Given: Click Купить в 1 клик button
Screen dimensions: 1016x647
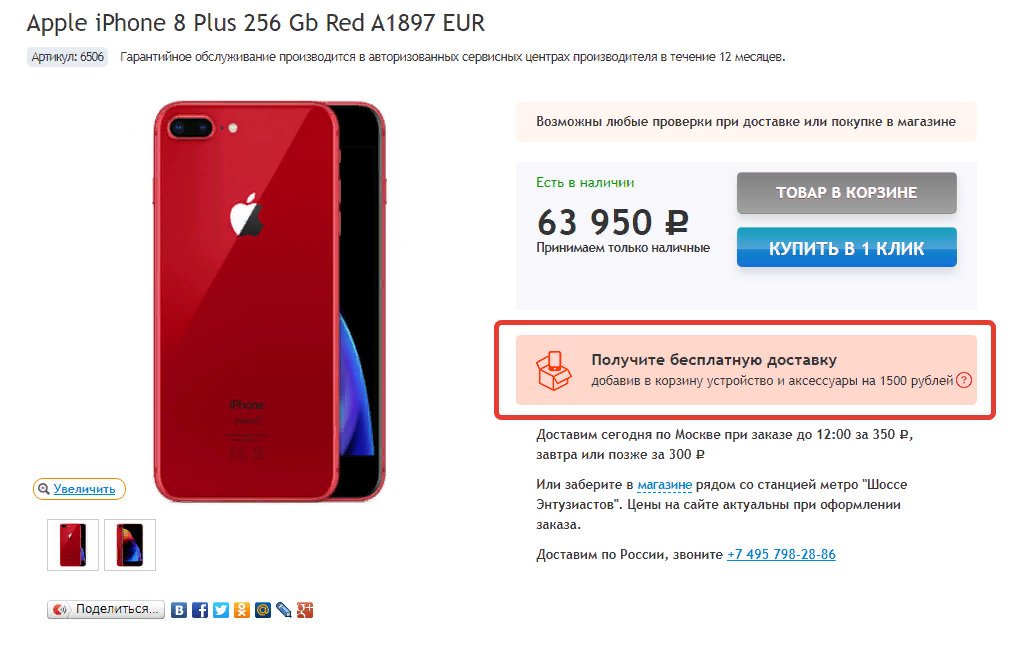Looking at the screenshot, I should click(846, 247).
